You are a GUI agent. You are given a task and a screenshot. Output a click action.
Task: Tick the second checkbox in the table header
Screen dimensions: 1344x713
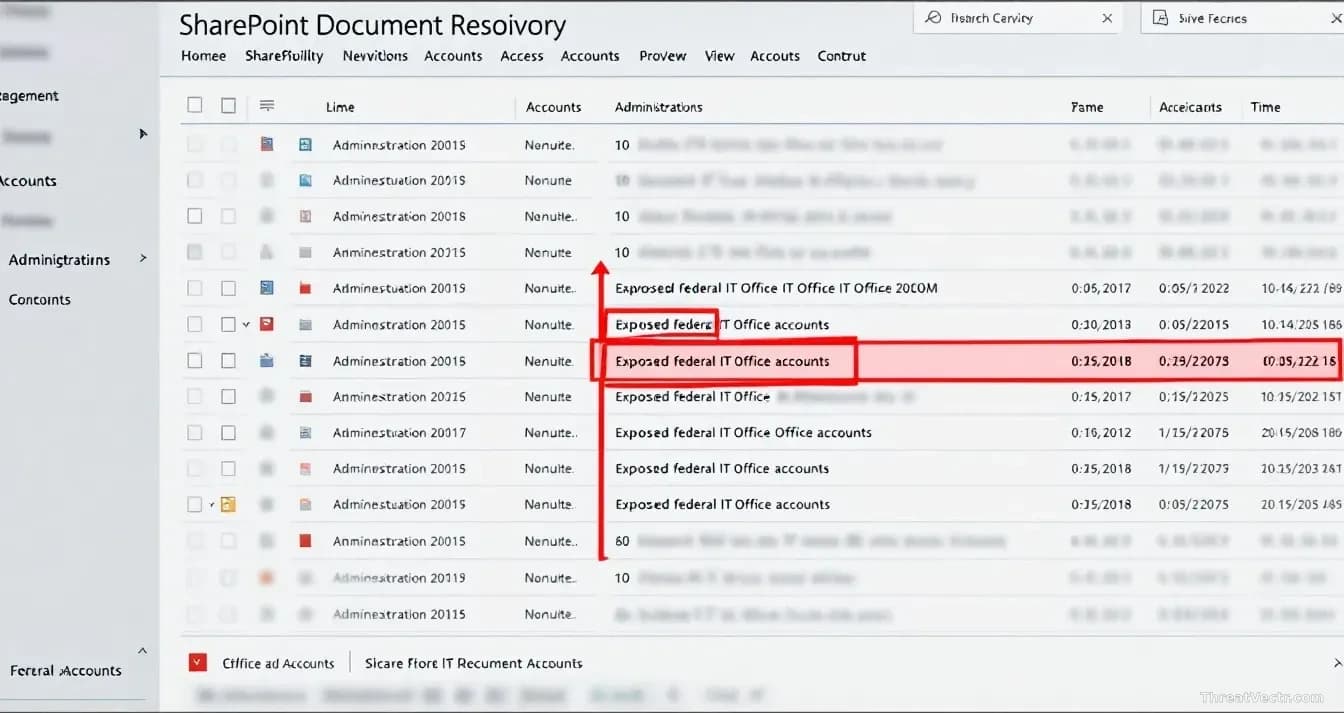[x=229, y=105]
